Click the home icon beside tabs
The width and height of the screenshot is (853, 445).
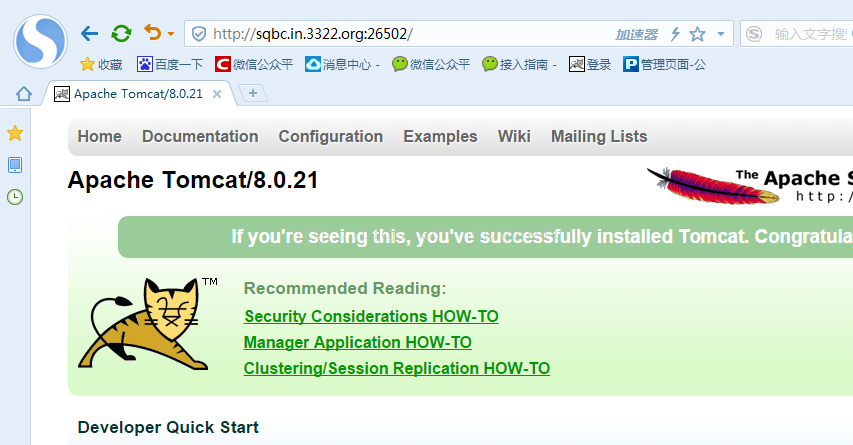point(24,94)
